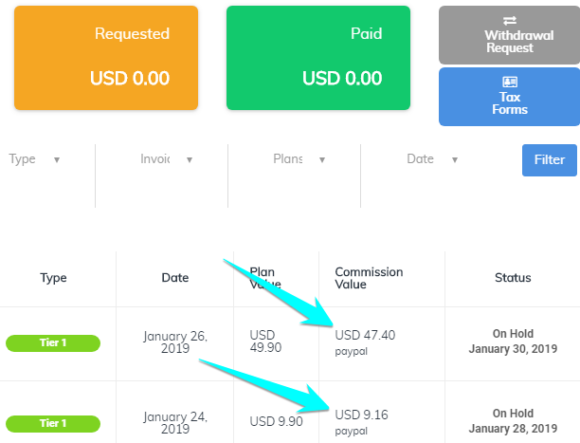Select the USD 47.40 commission value
Image resolution: width=580 pixels, height=443 pixels.
click(x=365, y=335)
